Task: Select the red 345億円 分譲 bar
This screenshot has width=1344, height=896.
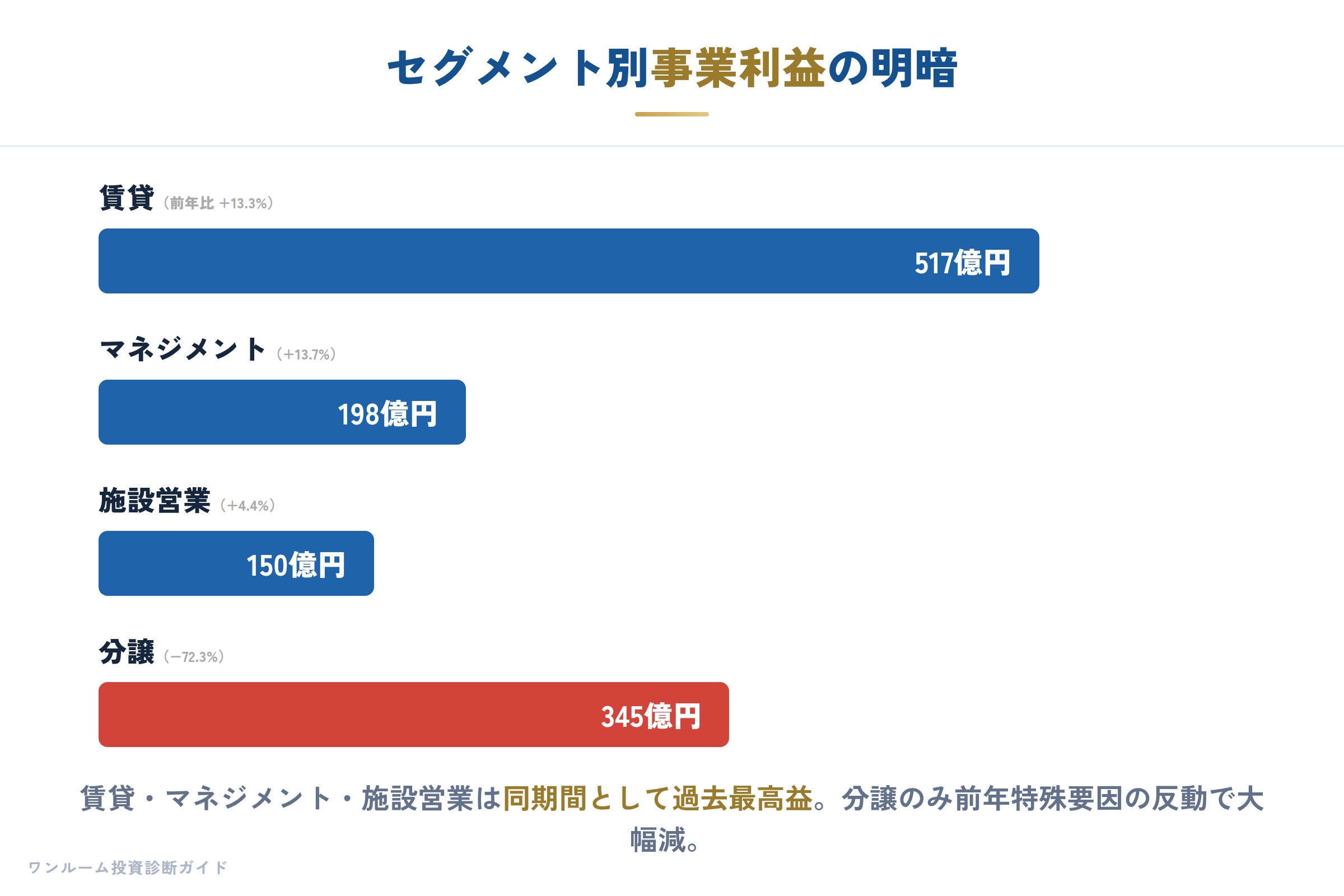Action: pos(414,715)
